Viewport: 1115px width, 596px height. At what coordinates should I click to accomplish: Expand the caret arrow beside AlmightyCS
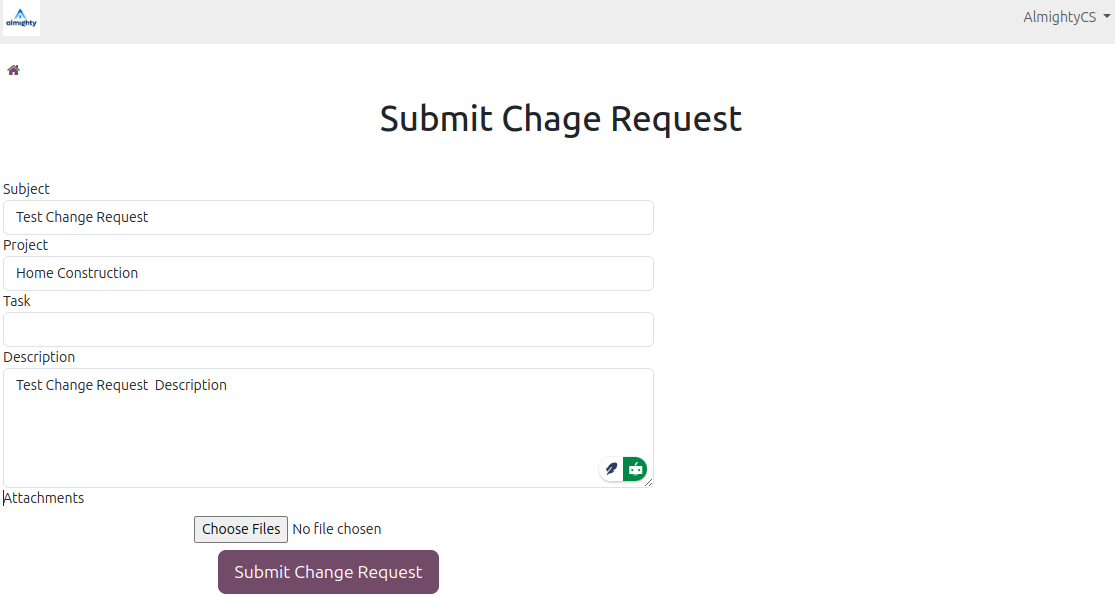[x=1107, y=17]
